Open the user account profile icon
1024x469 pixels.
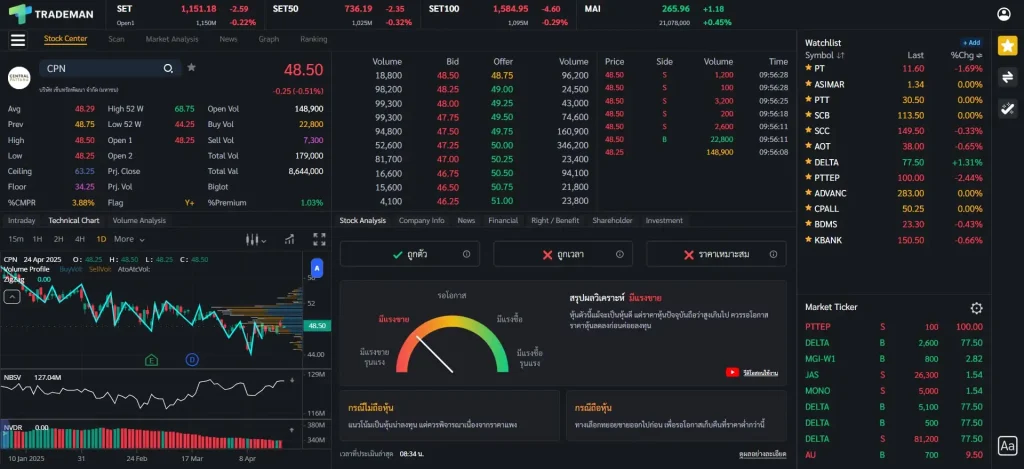click(x=1004, y=14)
